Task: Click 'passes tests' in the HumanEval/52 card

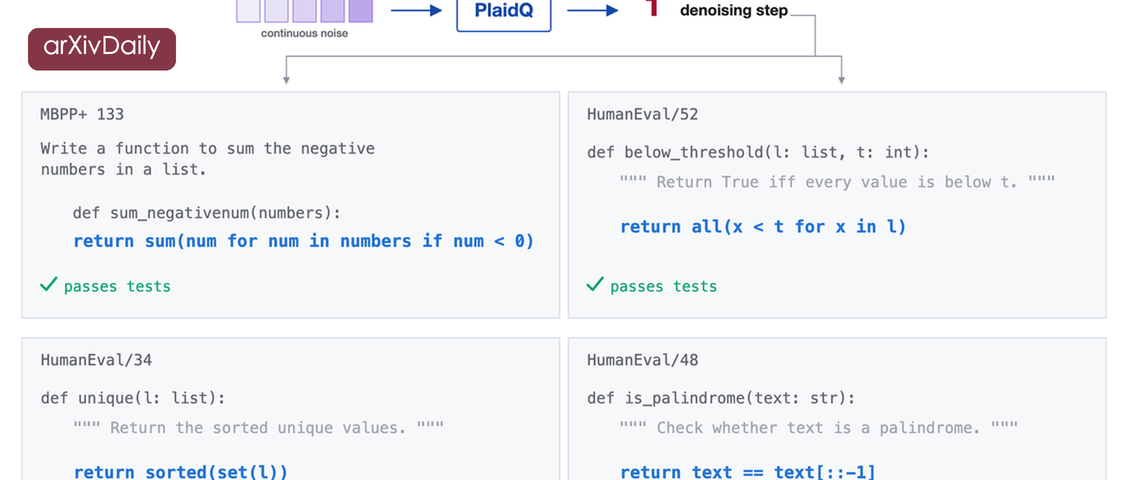Action: (663, 286)
